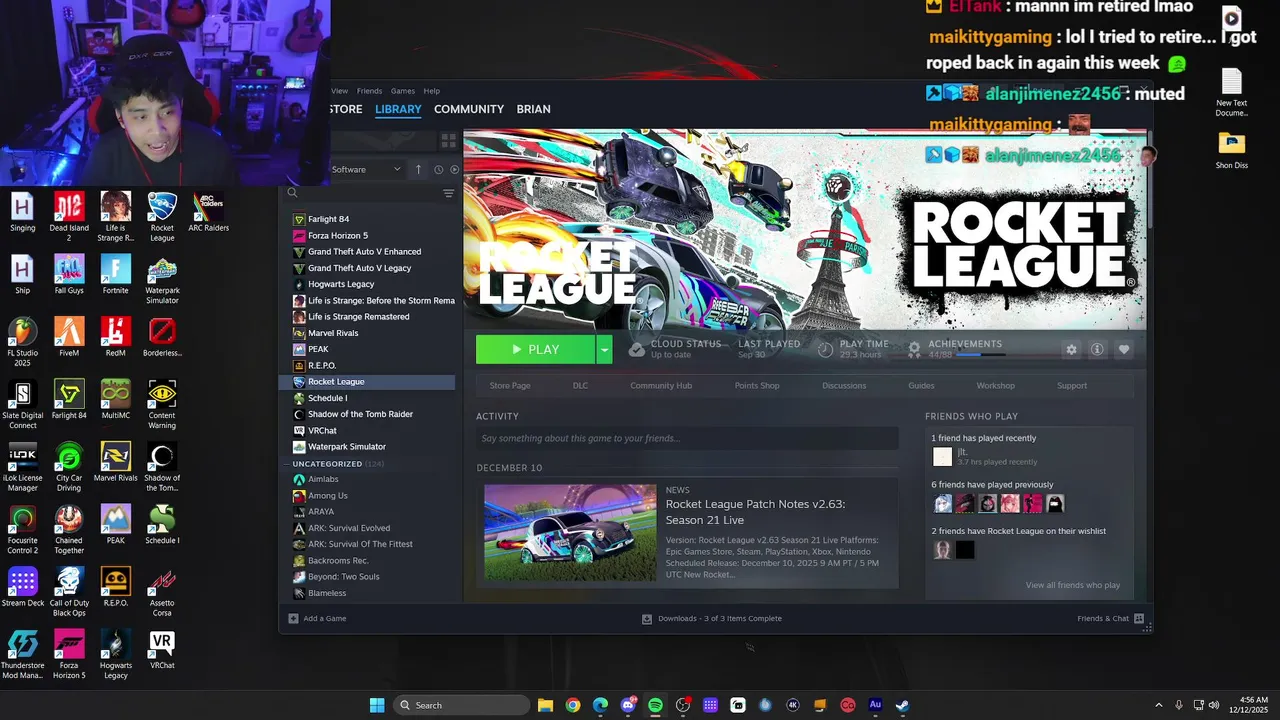The height and width of the screenshot is (720, 1280).
Task: Go to the Steam STORE tab
Action: tap(346, 109)
